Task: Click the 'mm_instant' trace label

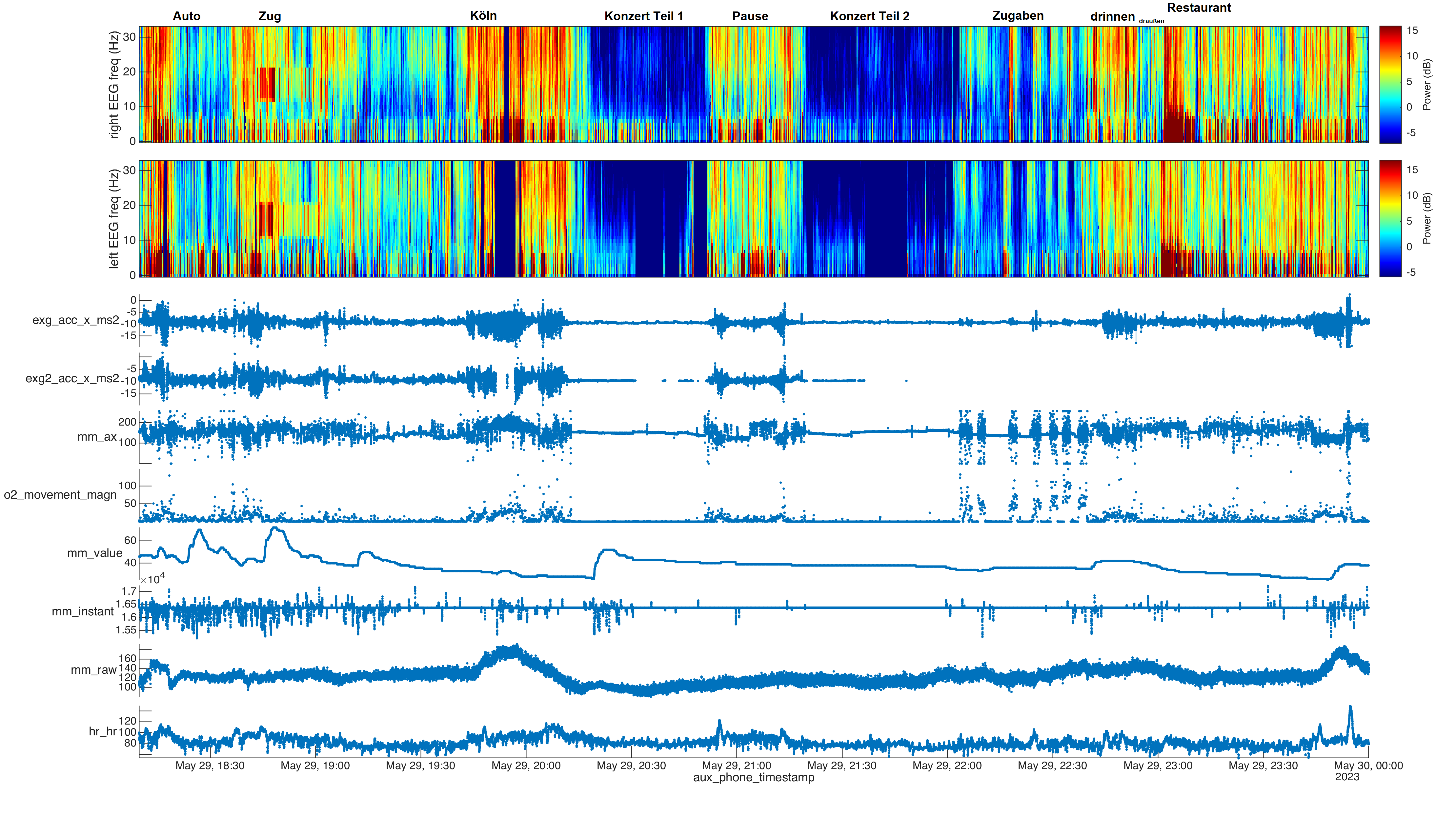Action: (x=83, y=612)
